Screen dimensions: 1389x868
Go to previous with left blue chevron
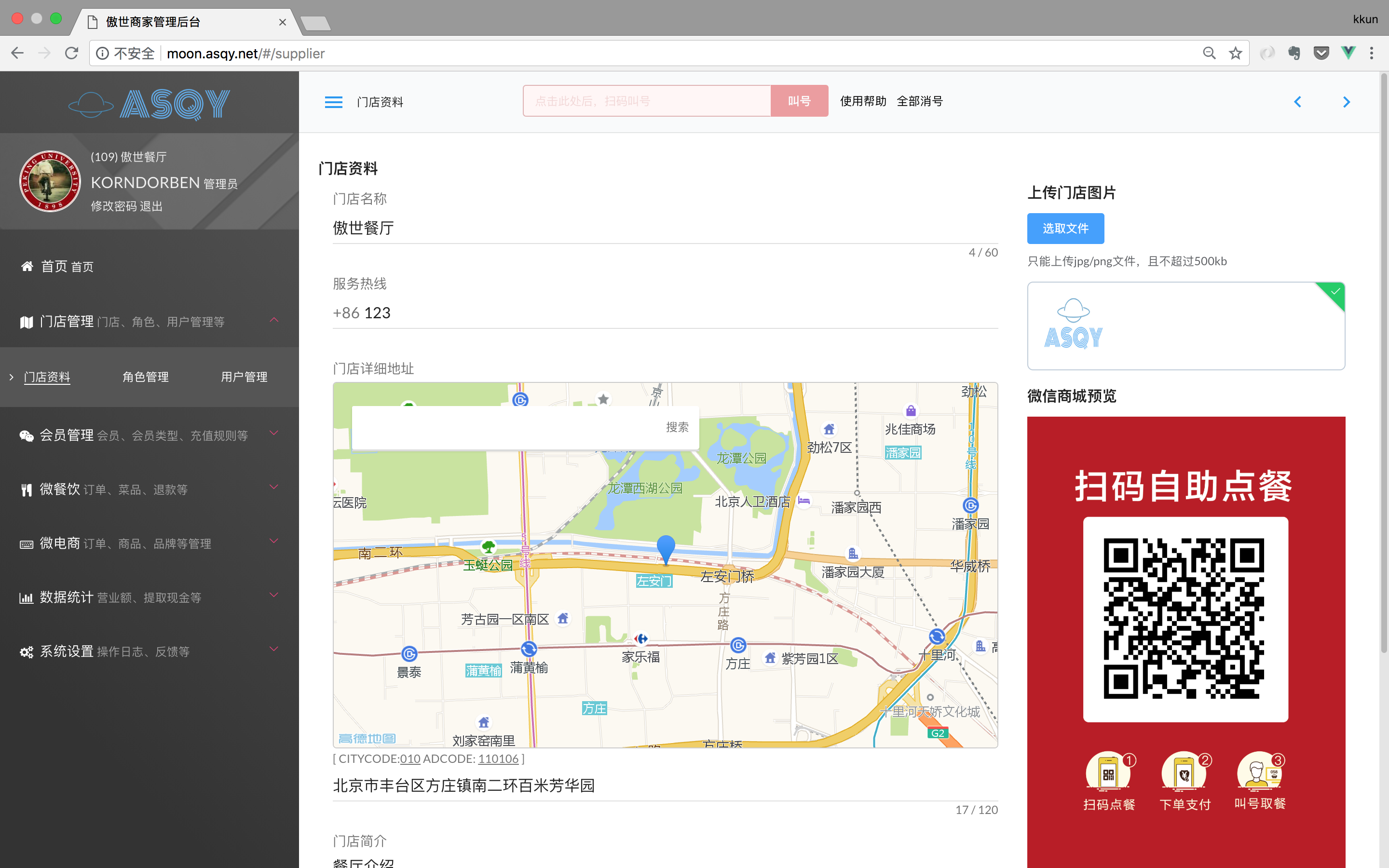[x=1298, y=102]
